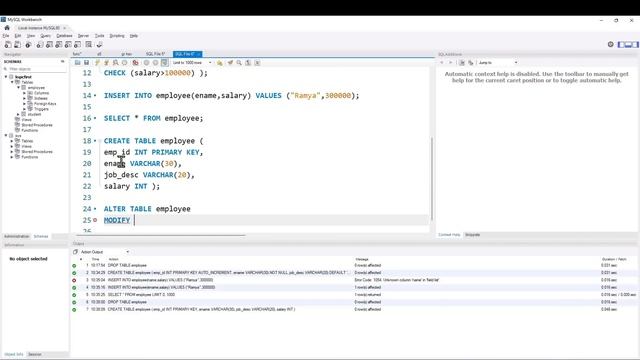
Task: Search table data toolbar icon
Action: 89,44
